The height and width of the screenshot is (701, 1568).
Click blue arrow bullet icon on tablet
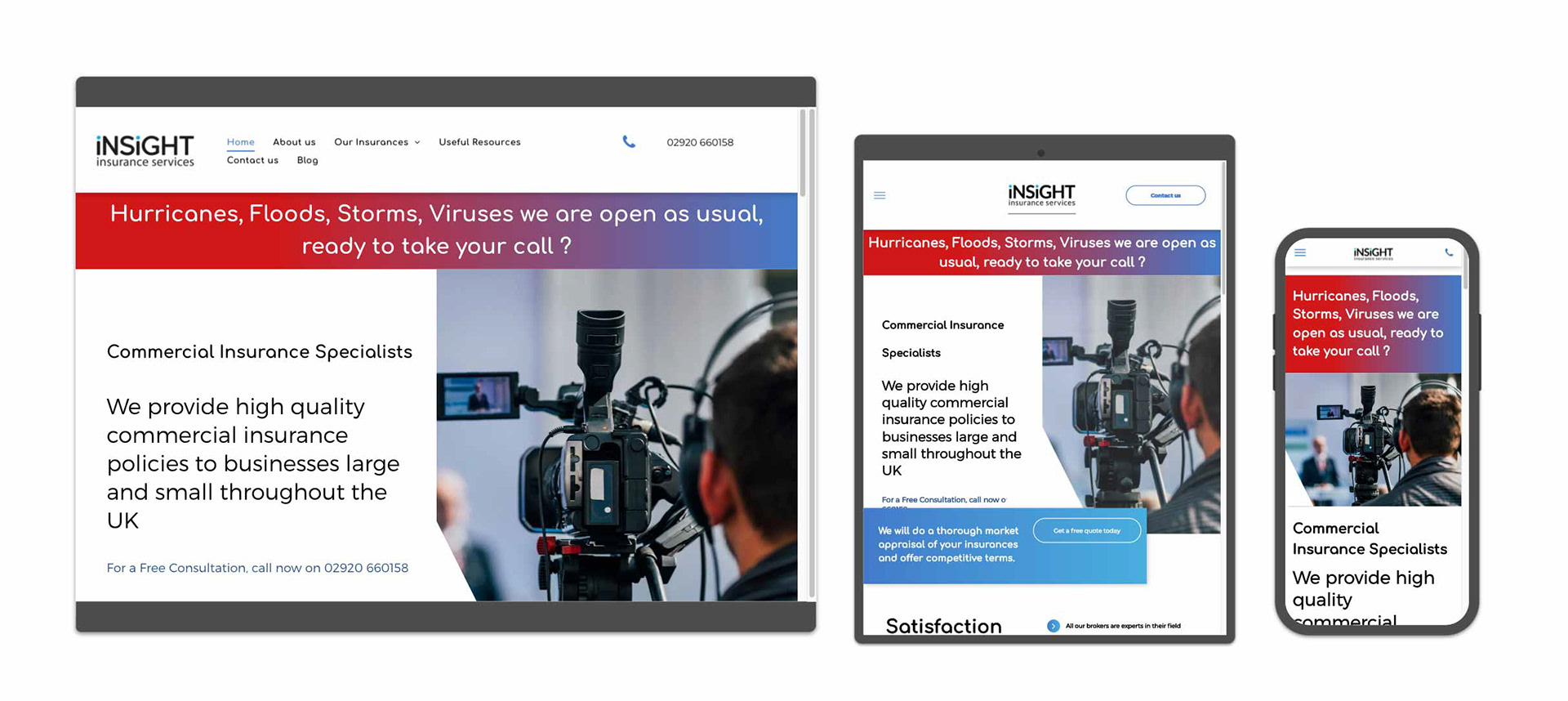click(1053, 626)
